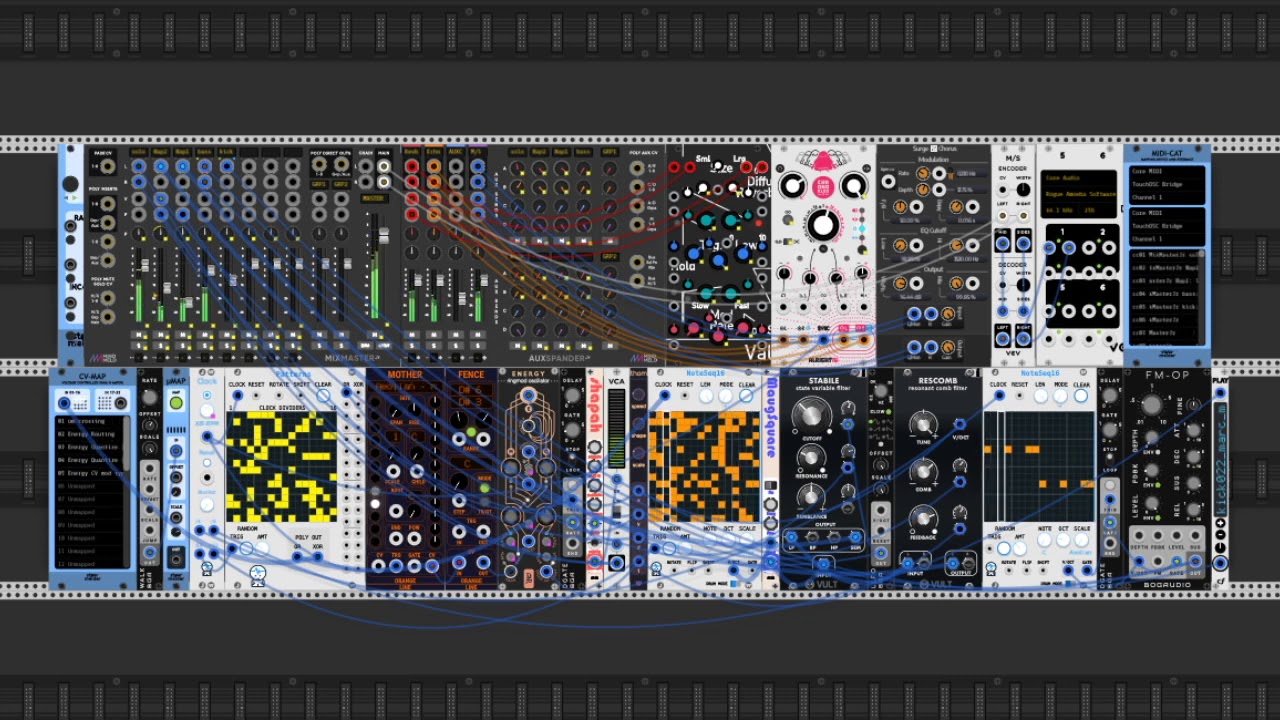The width and height of the screenshot is (1280, 720).
Task: Open the Core Audio driver selector on Audio module
Action: (1078, 178)
